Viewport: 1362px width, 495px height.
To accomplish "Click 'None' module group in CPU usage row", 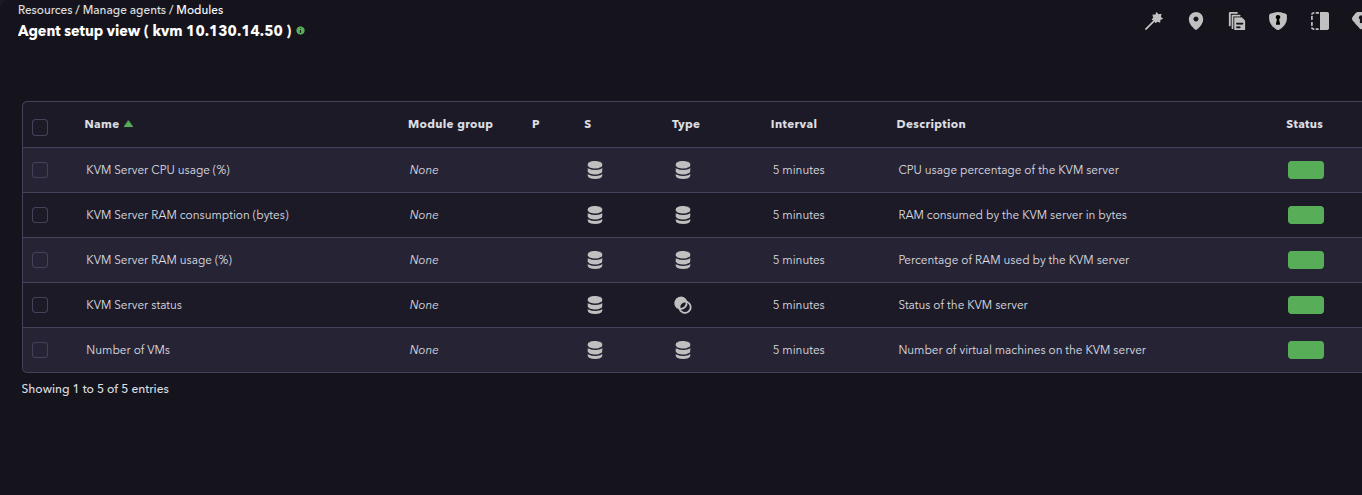I will pyautogui.click(x=424, y=170).
